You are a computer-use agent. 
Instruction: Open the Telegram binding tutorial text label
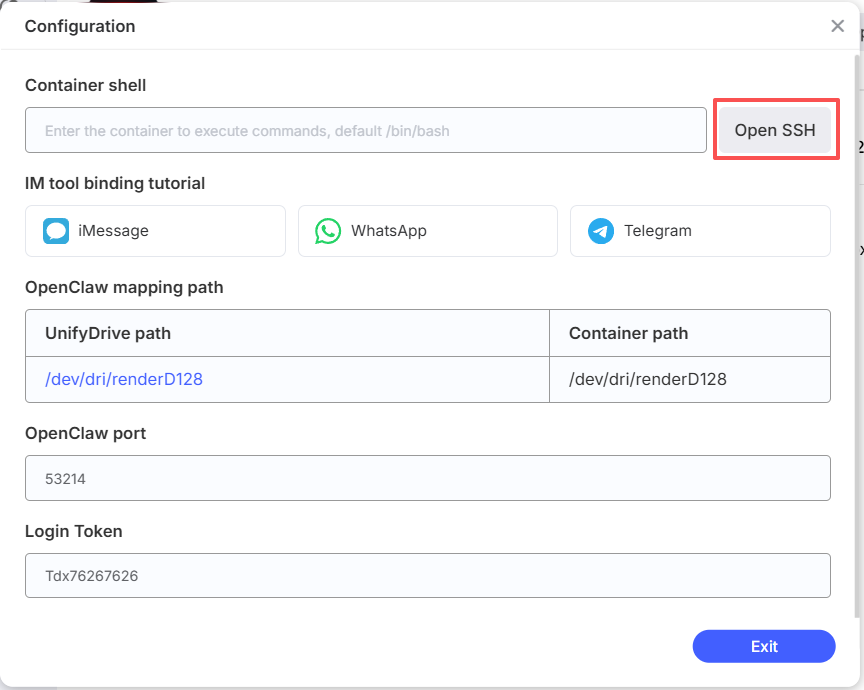point(658,231)
